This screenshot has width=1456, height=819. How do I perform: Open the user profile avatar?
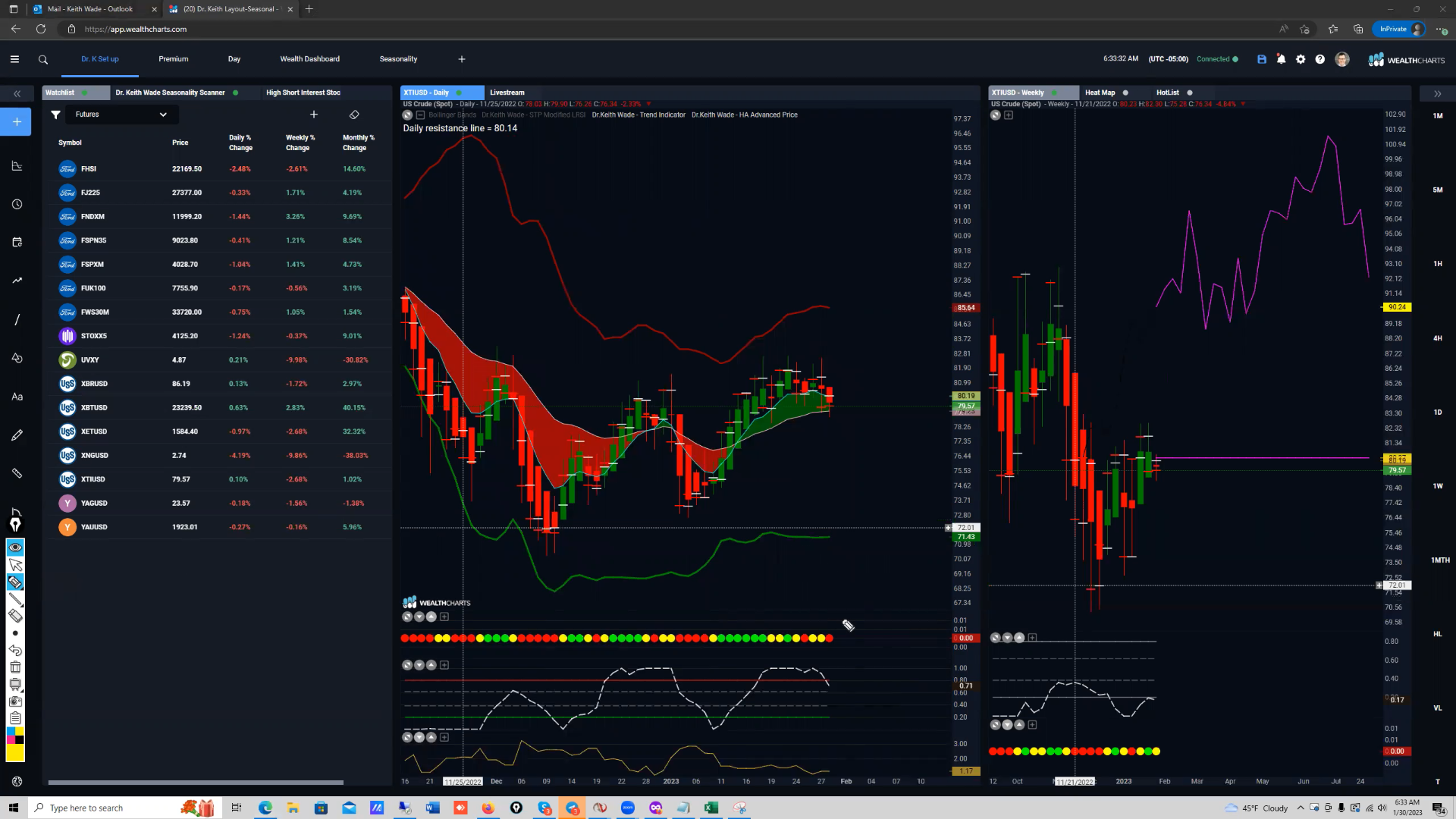click(1342, 59)
